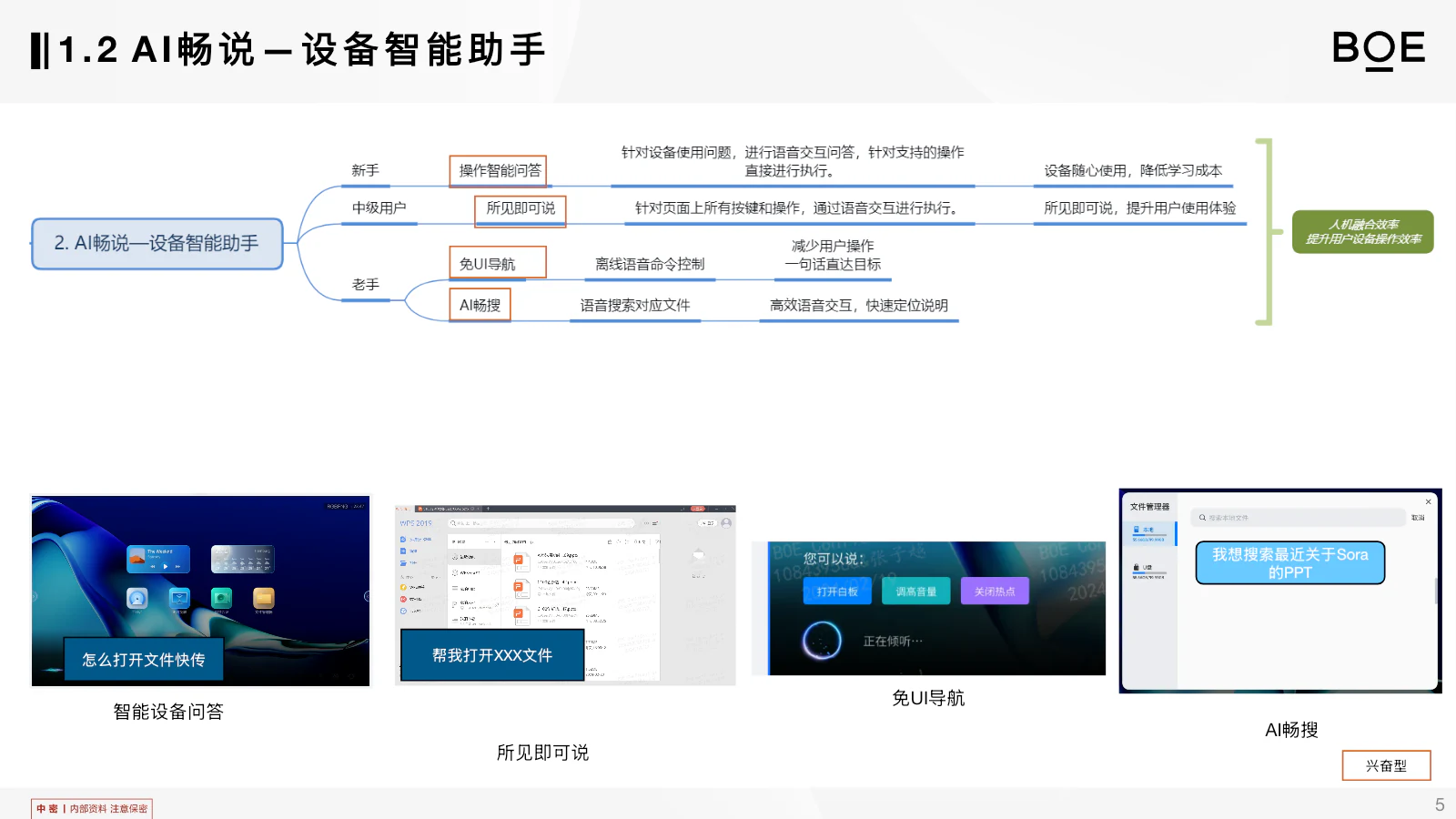Click the 新手 branch label
The width and height of the screenshot is (1456, 819).
(x=365, y=171)
